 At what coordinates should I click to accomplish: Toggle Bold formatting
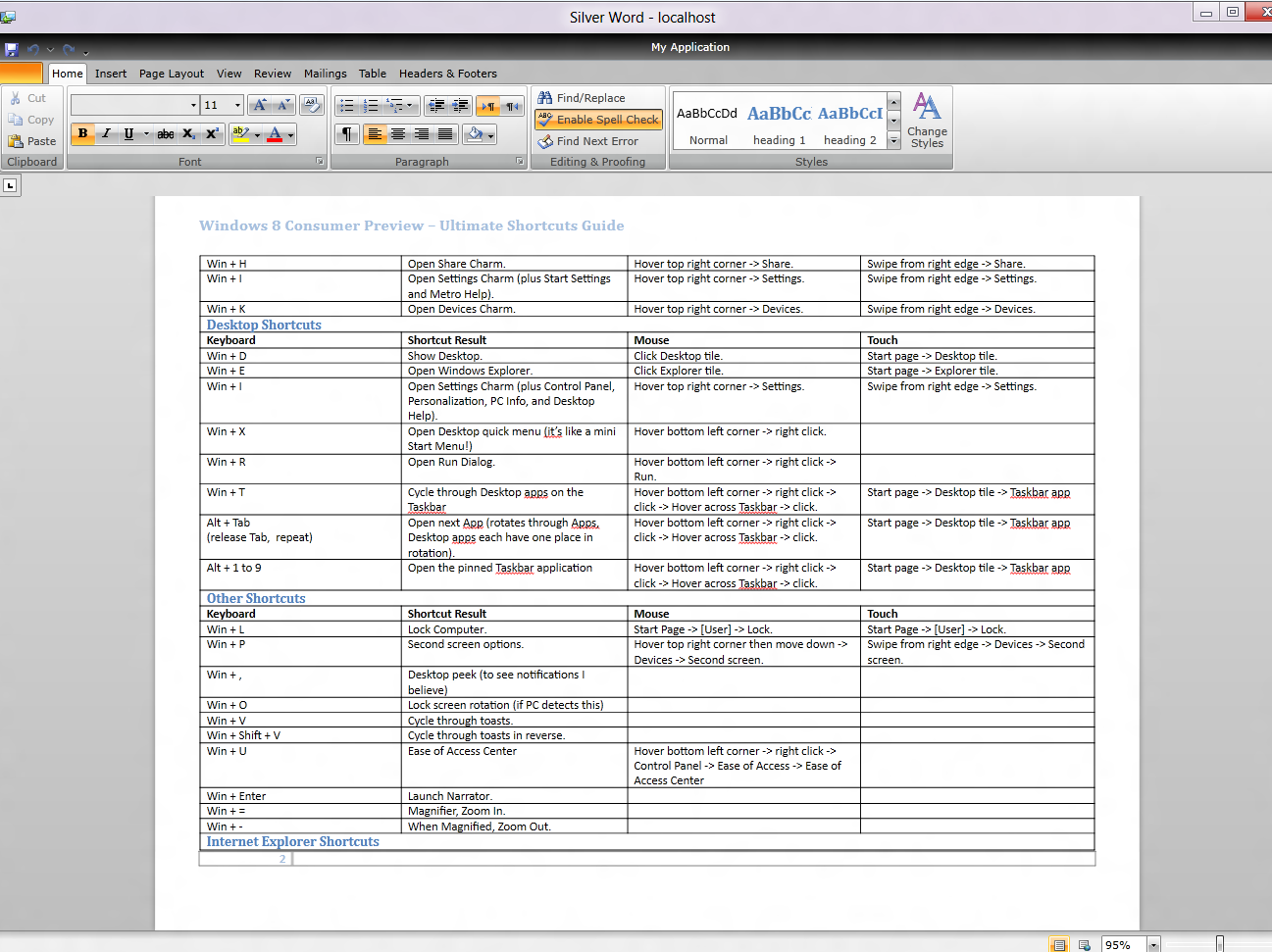(83, 134)
